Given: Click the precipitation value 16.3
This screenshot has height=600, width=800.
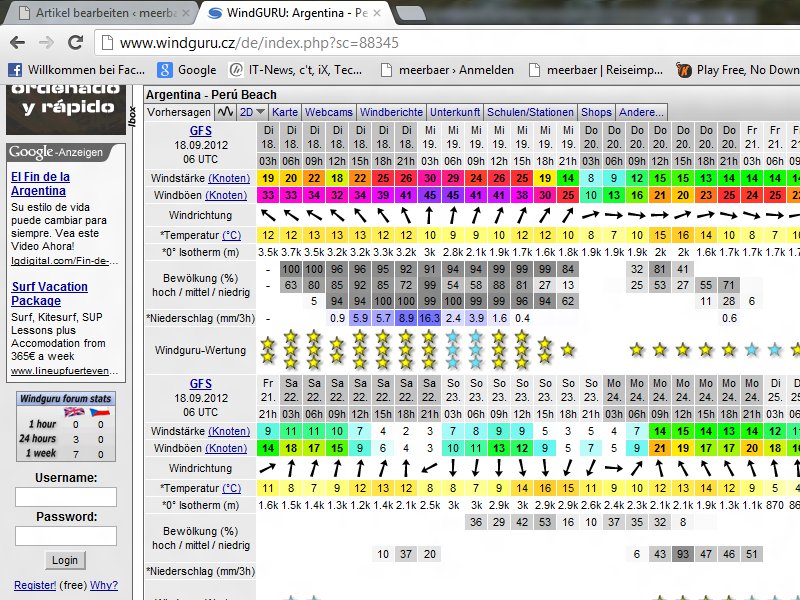Looking at the screenshot, I should pyautogui.click(x=430, y=318).
